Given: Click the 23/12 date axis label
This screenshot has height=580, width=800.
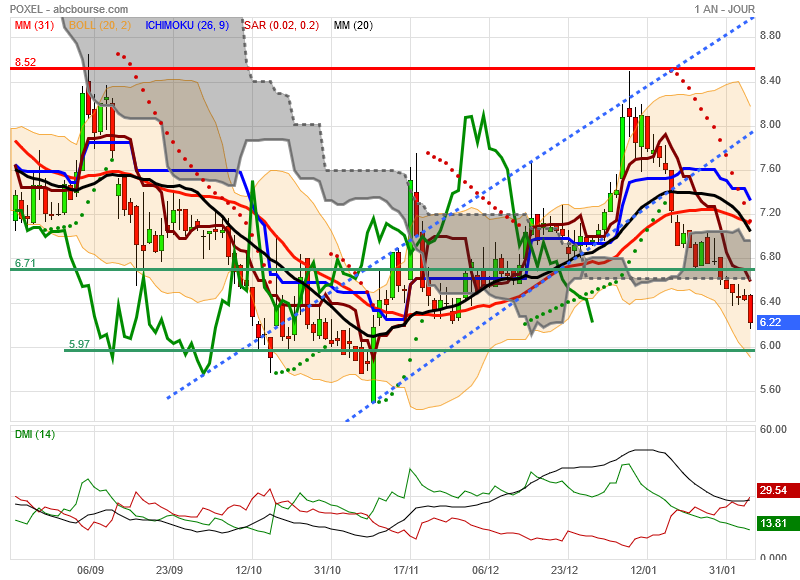Looking at the screenshot, I should pos(564,570).
